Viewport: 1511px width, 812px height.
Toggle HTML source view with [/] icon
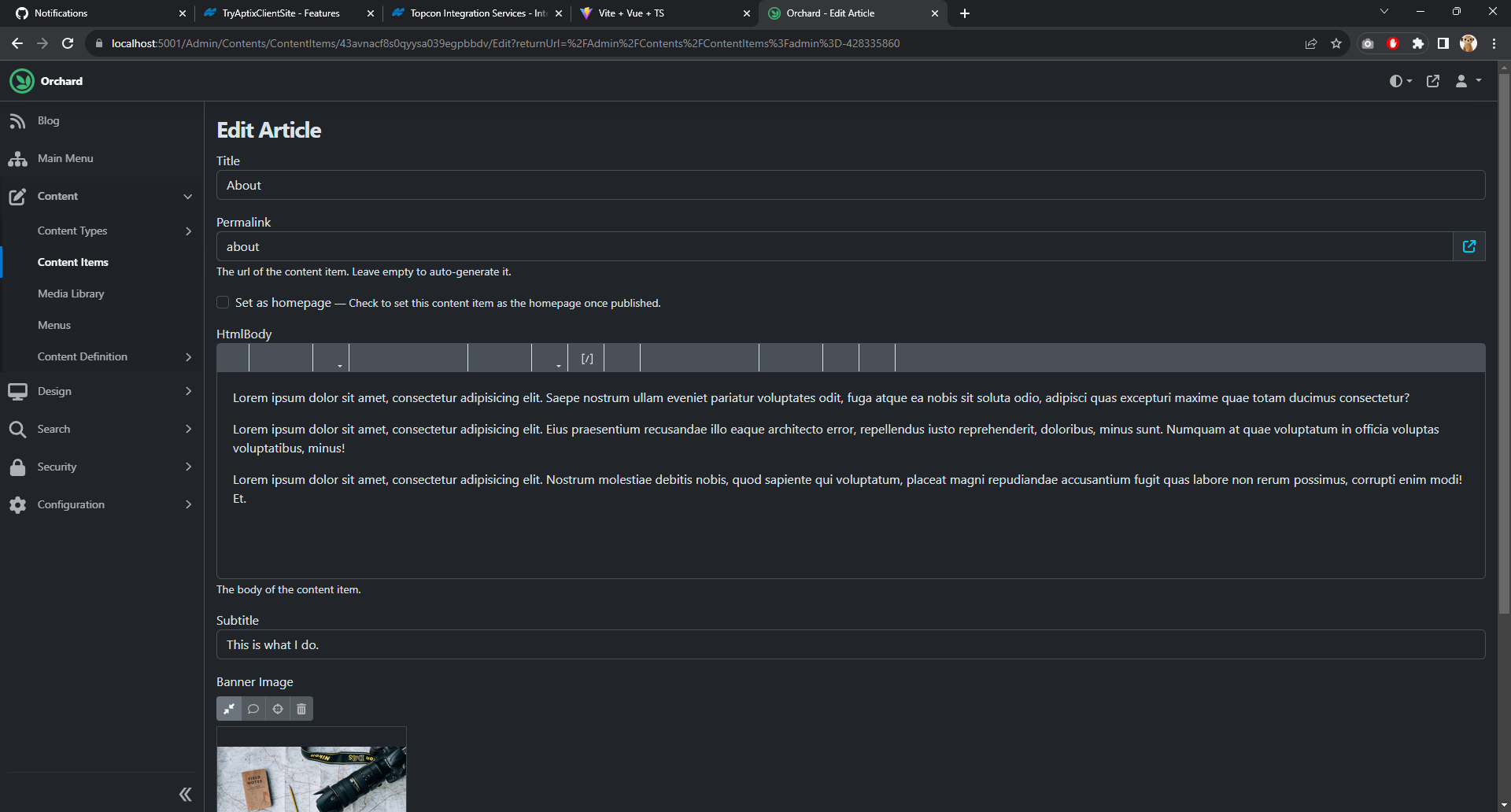click(x=586, y=357)
